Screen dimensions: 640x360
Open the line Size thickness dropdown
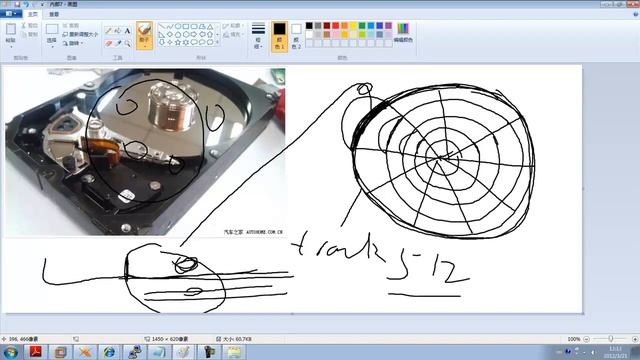(x=258, y=36)
